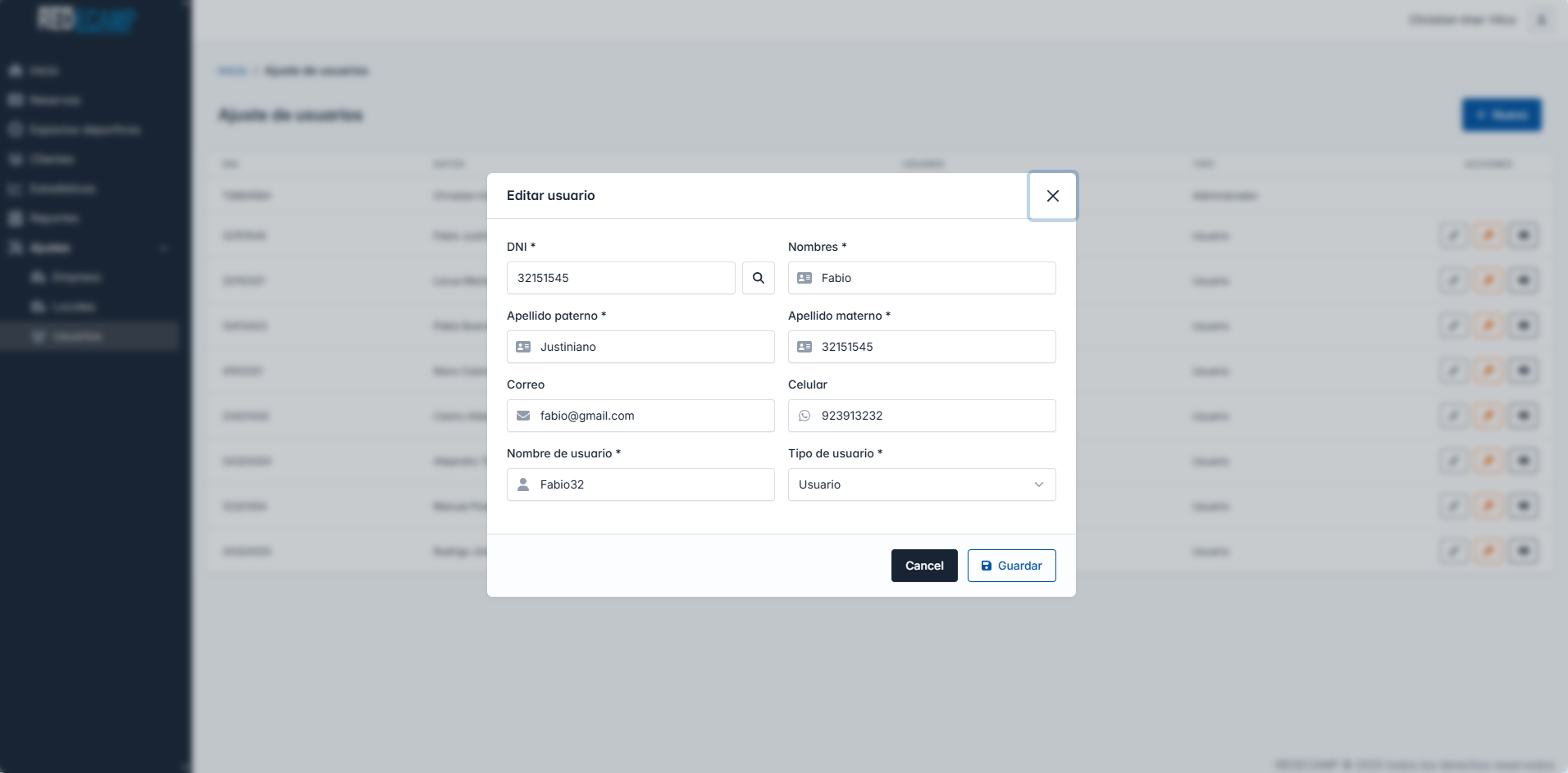Screen dimensions: 1568x773
Task: Click the ID card icon in Nombres field
Action: (805, 278)
